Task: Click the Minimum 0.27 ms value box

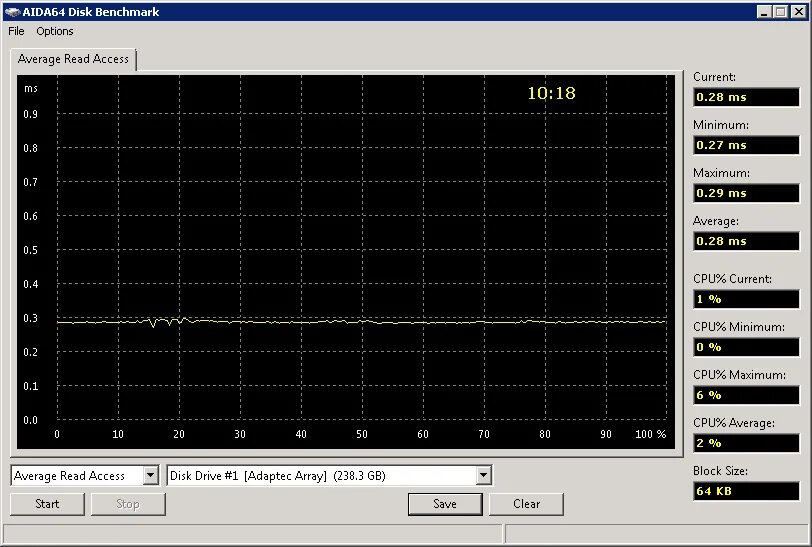Action: click(x=746, y=145)
